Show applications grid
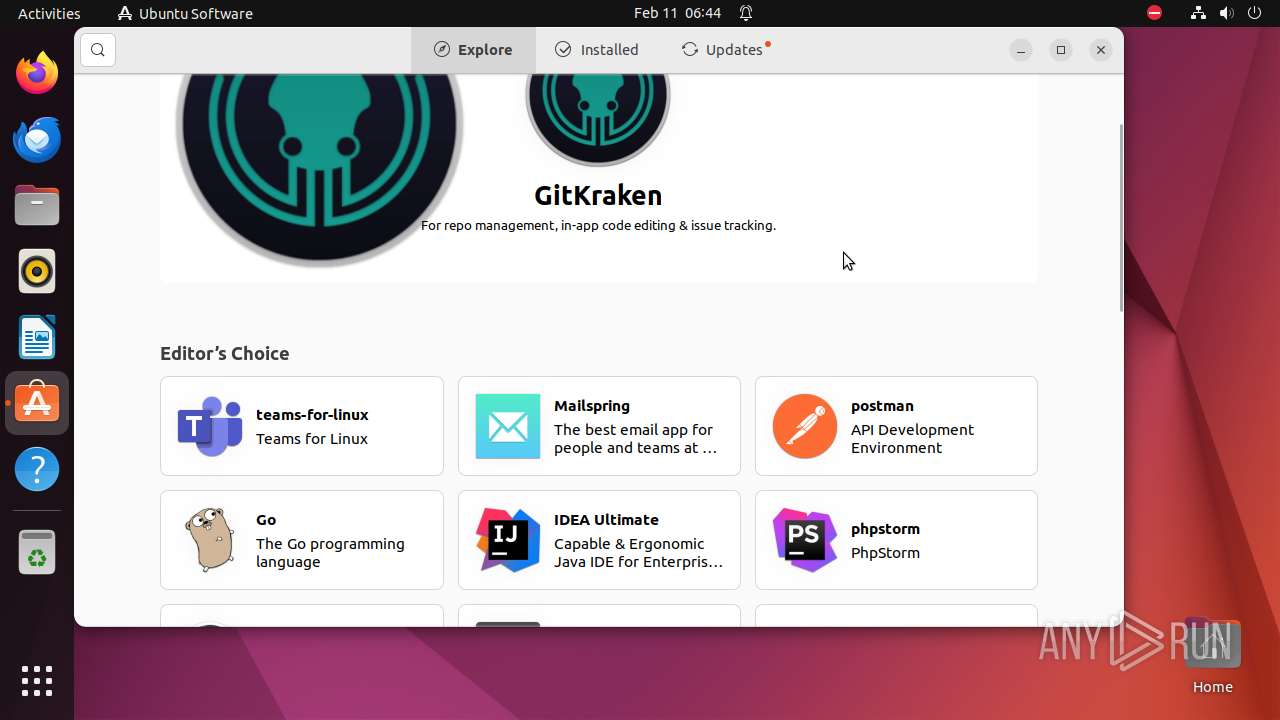The height and width of the screenshot is (720, 1280). coord(37,681)
